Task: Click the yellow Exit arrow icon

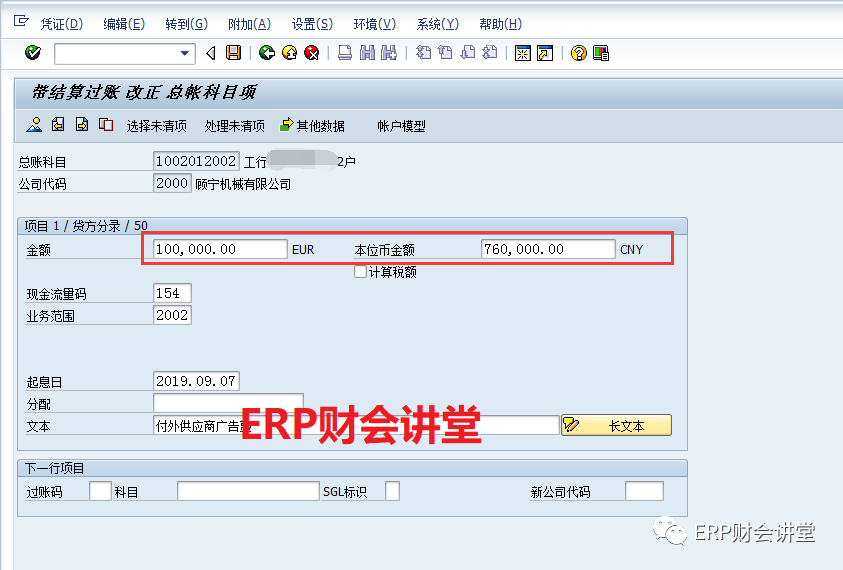Action: coord(289,53)
